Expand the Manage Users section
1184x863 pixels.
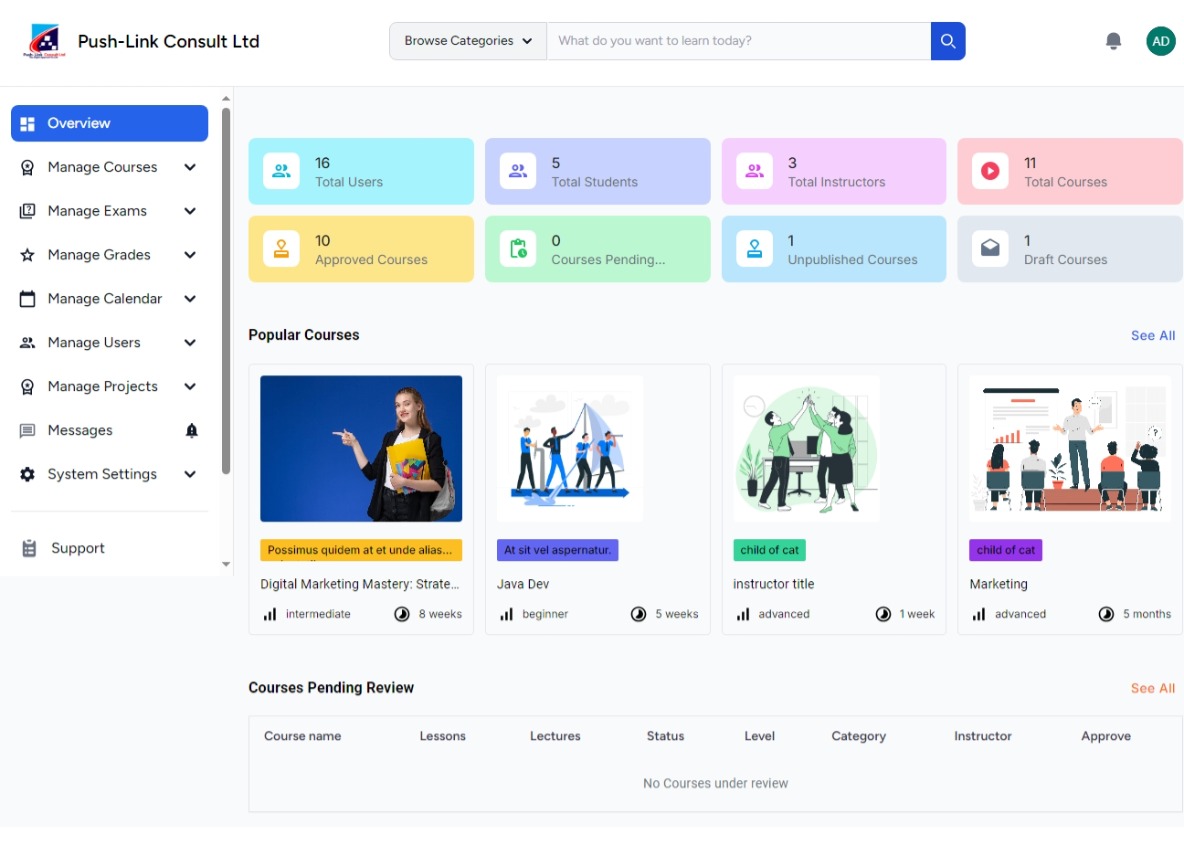point(189,342)
